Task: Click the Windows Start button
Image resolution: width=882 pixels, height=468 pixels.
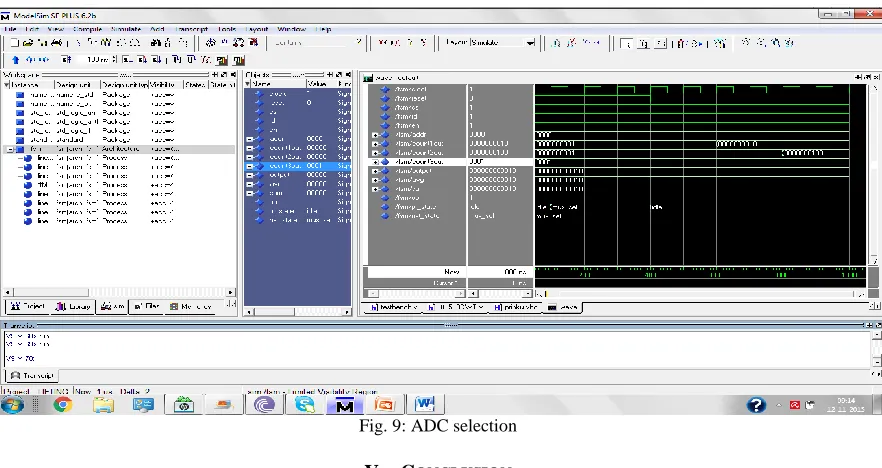Action: (x=12, y=404)
